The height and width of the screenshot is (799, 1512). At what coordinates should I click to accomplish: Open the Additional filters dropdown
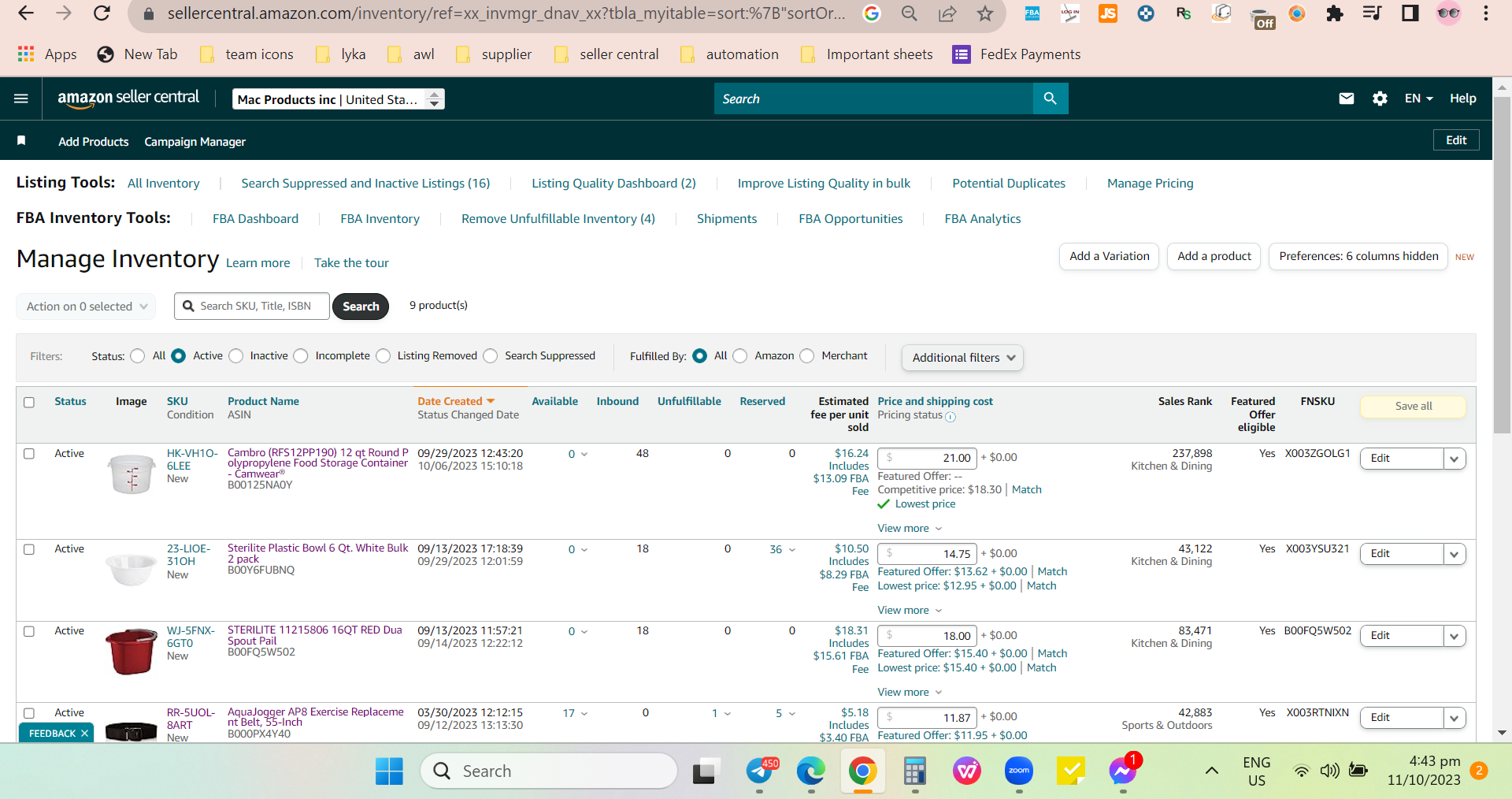coord(962,358)
